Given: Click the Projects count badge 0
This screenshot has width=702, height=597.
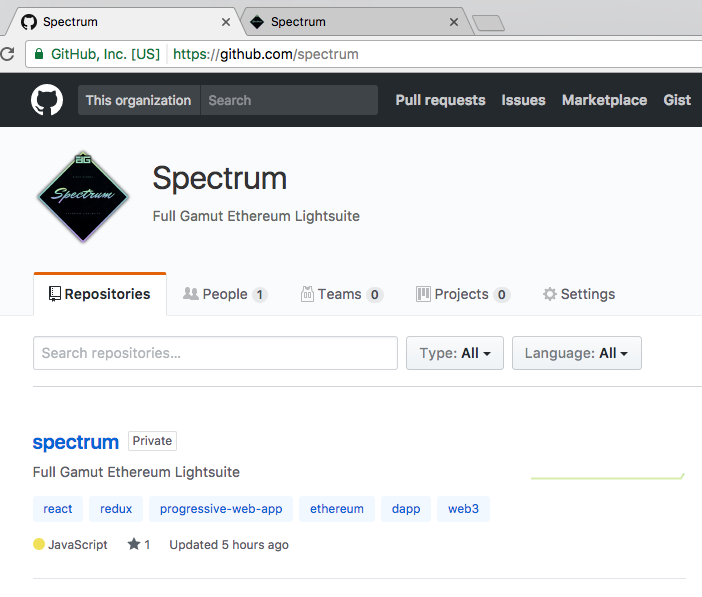Looking at the screenshot, I should [x=502, y=295].
